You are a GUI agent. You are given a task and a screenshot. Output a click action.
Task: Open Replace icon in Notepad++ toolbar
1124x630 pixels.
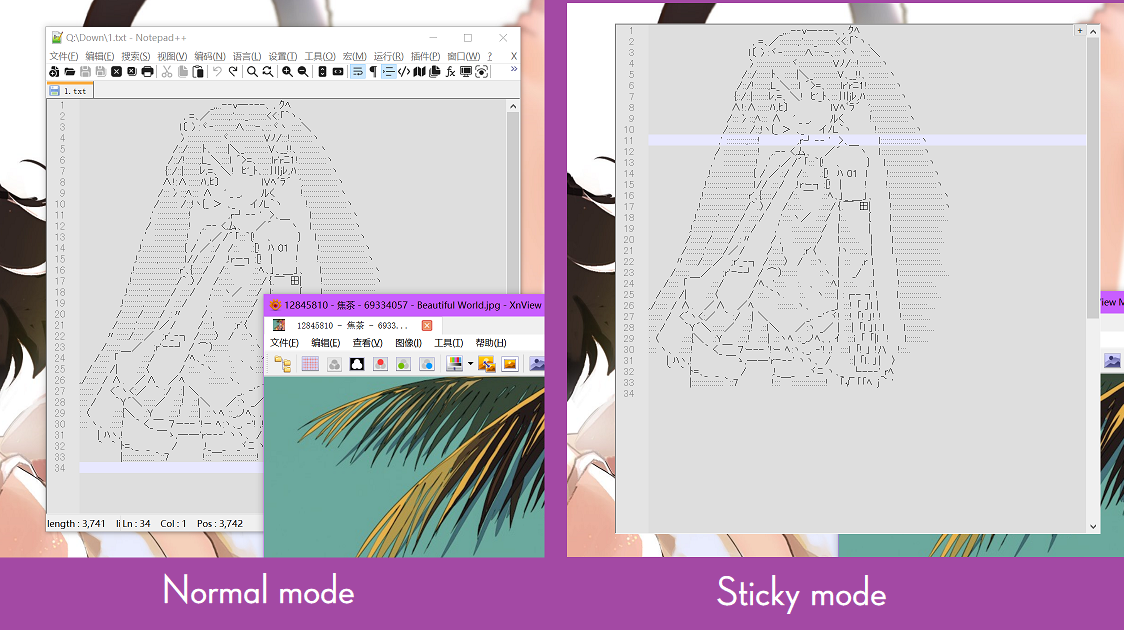[268, 72]
